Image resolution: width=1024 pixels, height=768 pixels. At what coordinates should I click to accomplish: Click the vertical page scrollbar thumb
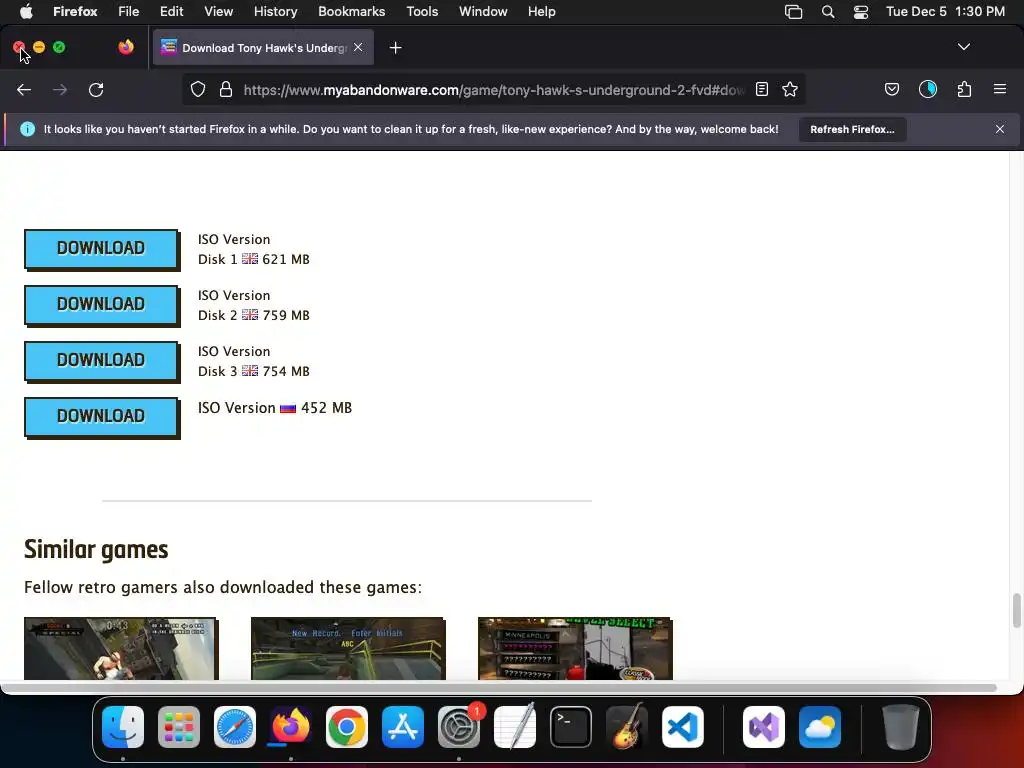pos(1016,610)
